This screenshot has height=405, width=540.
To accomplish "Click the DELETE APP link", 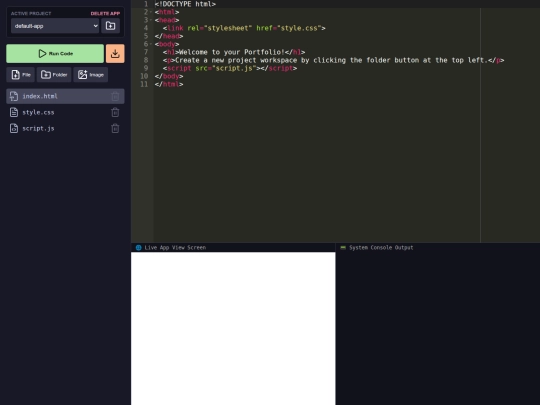I will (105, 13).
